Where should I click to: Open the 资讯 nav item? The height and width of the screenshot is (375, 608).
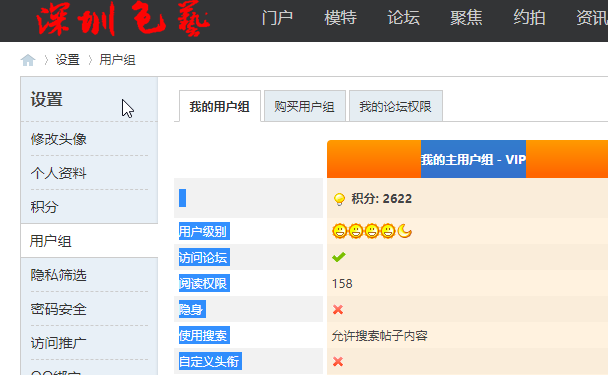(x=592, y=18)
